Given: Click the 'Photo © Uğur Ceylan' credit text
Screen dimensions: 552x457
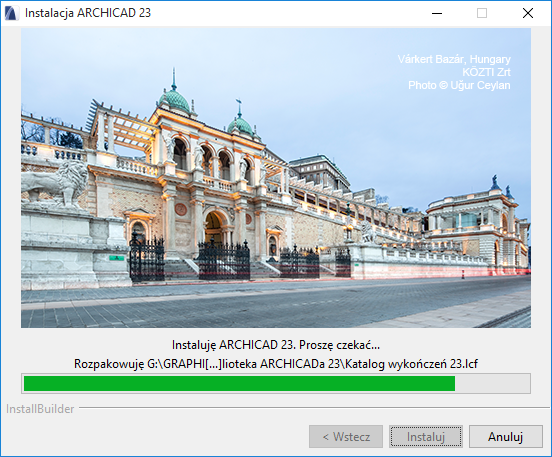Looking at the screenshot, I should tap(459, 85).
